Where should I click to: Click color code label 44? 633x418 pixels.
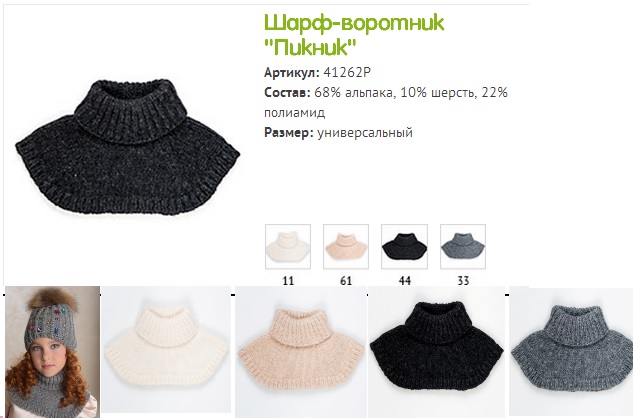[x=405, y=281]
